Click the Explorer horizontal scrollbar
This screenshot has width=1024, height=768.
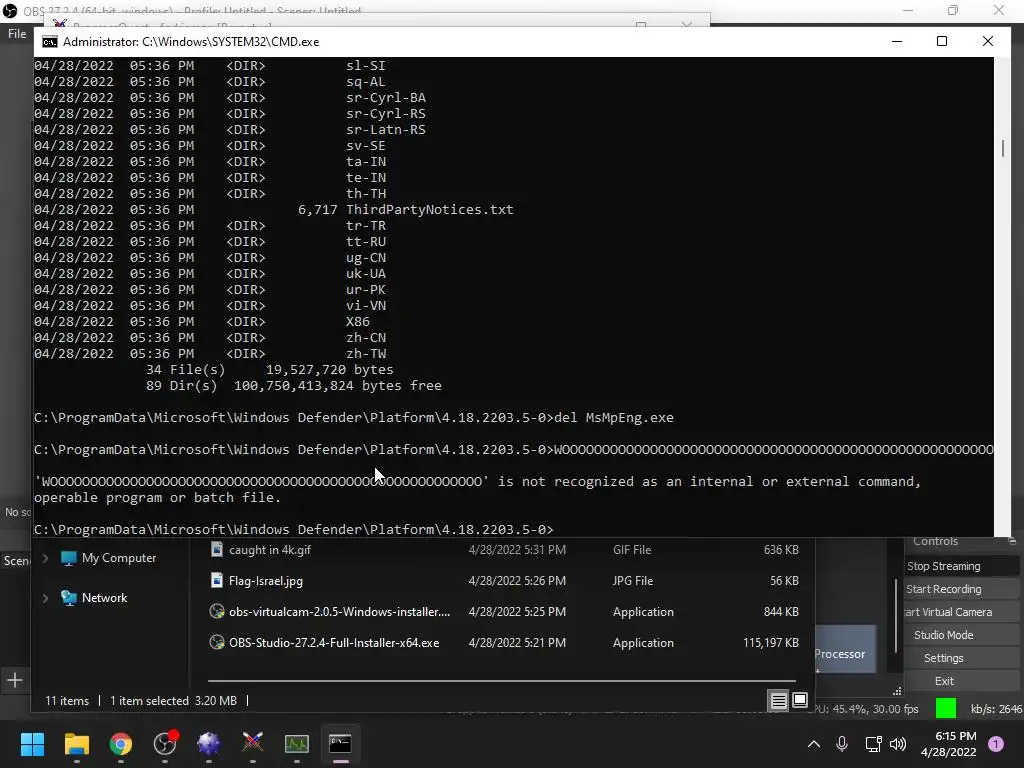502,680
